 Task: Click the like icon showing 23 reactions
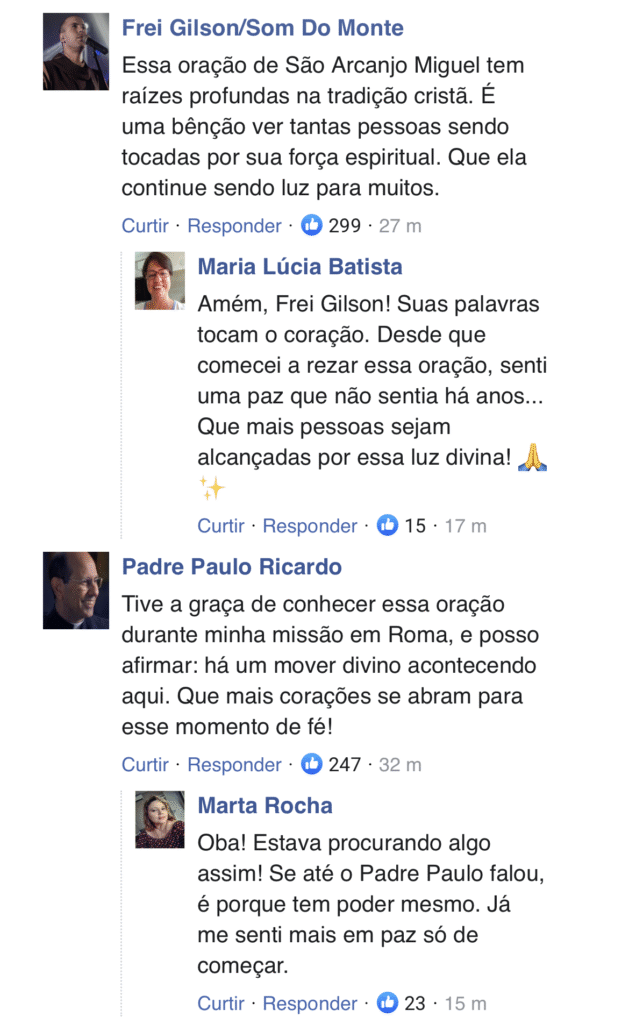(387, 1003)
